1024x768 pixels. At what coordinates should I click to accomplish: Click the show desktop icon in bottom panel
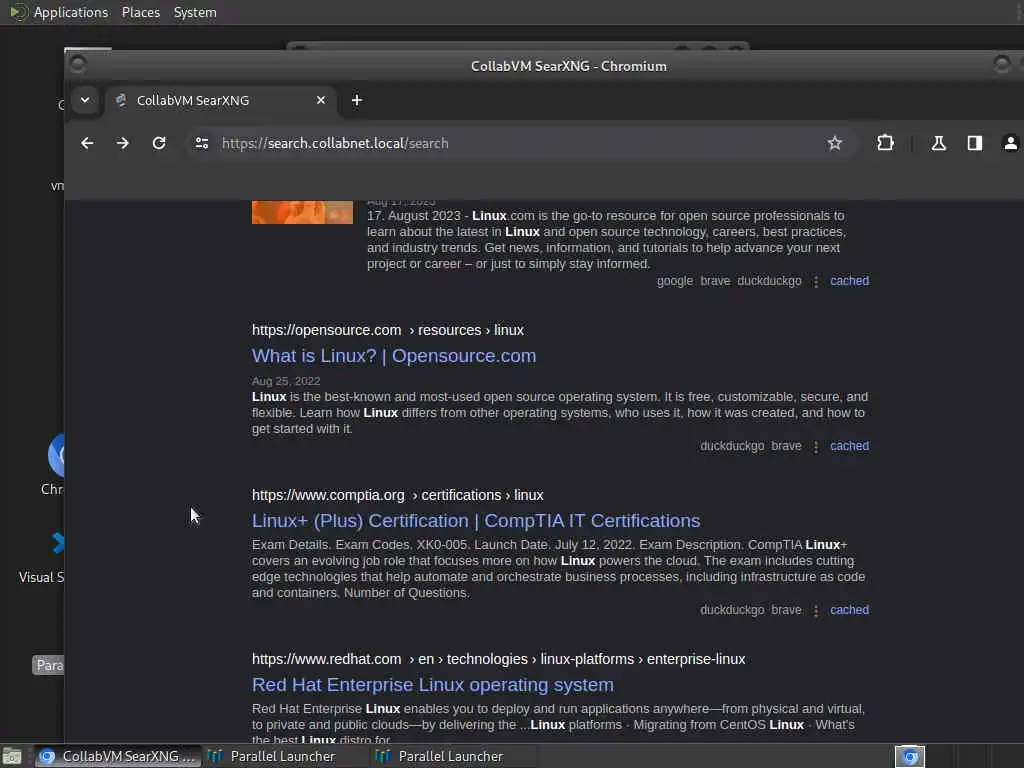[x=12, y=757]
